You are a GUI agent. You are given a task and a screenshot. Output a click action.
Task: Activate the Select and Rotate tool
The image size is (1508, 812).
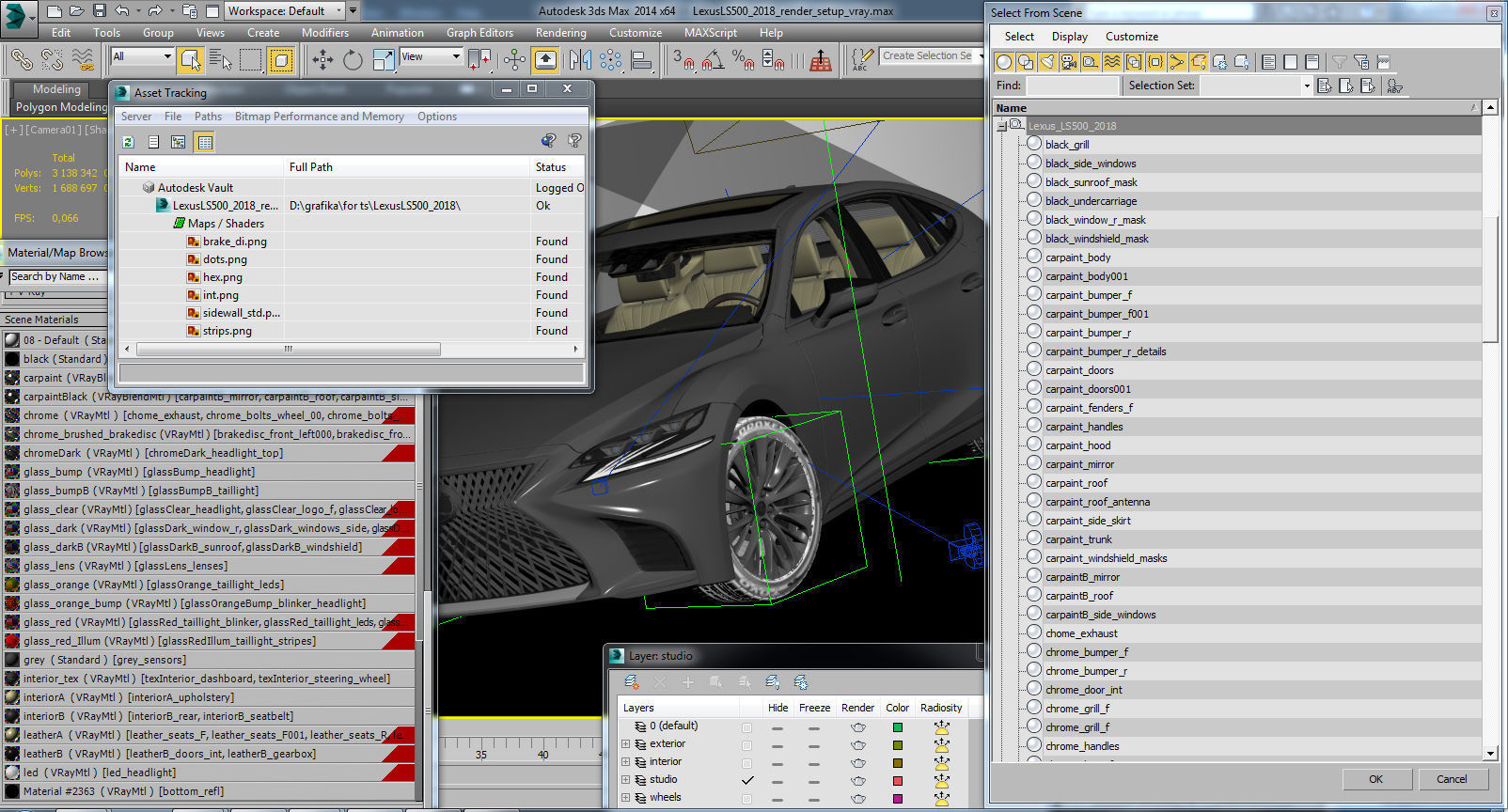point(353,60)
